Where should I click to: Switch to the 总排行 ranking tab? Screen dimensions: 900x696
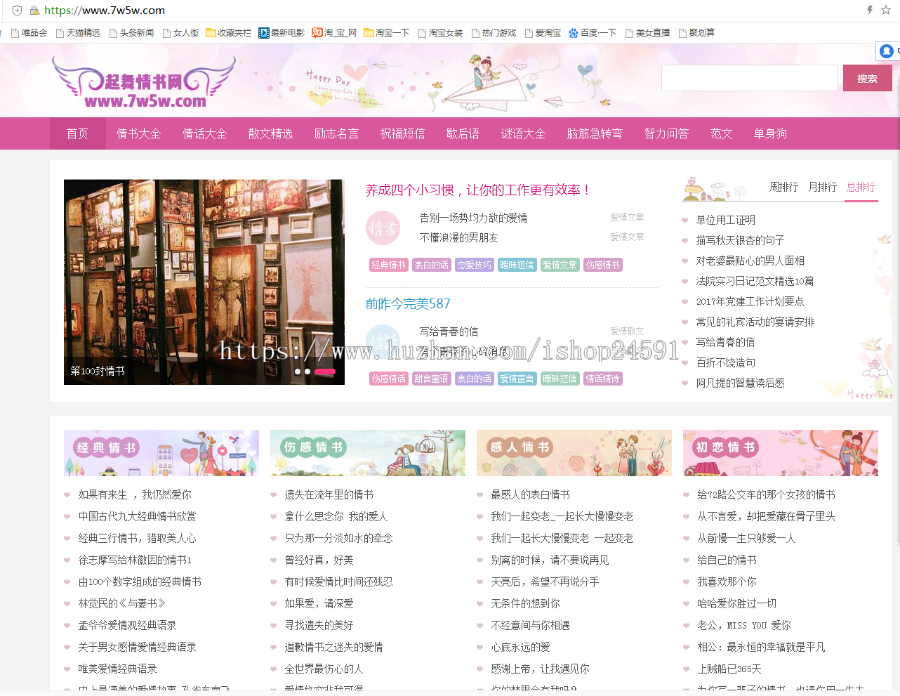pos(861,187)
